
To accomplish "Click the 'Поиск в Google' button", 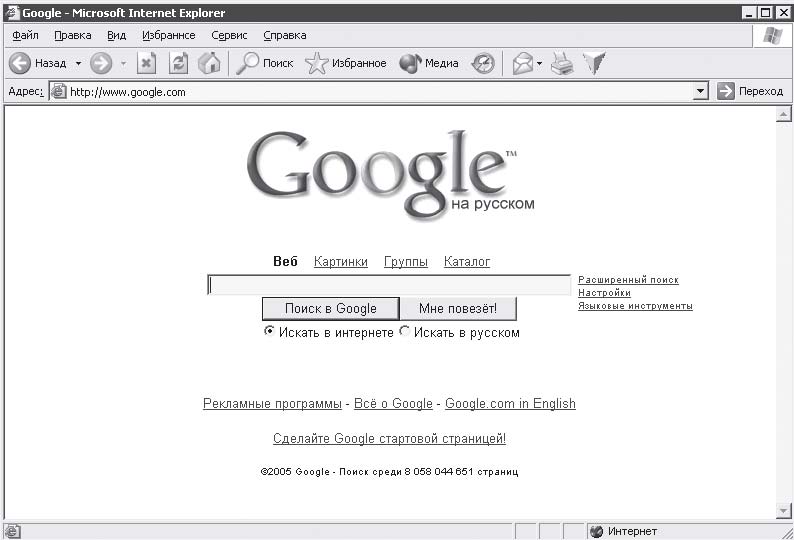I will point(330,308).
